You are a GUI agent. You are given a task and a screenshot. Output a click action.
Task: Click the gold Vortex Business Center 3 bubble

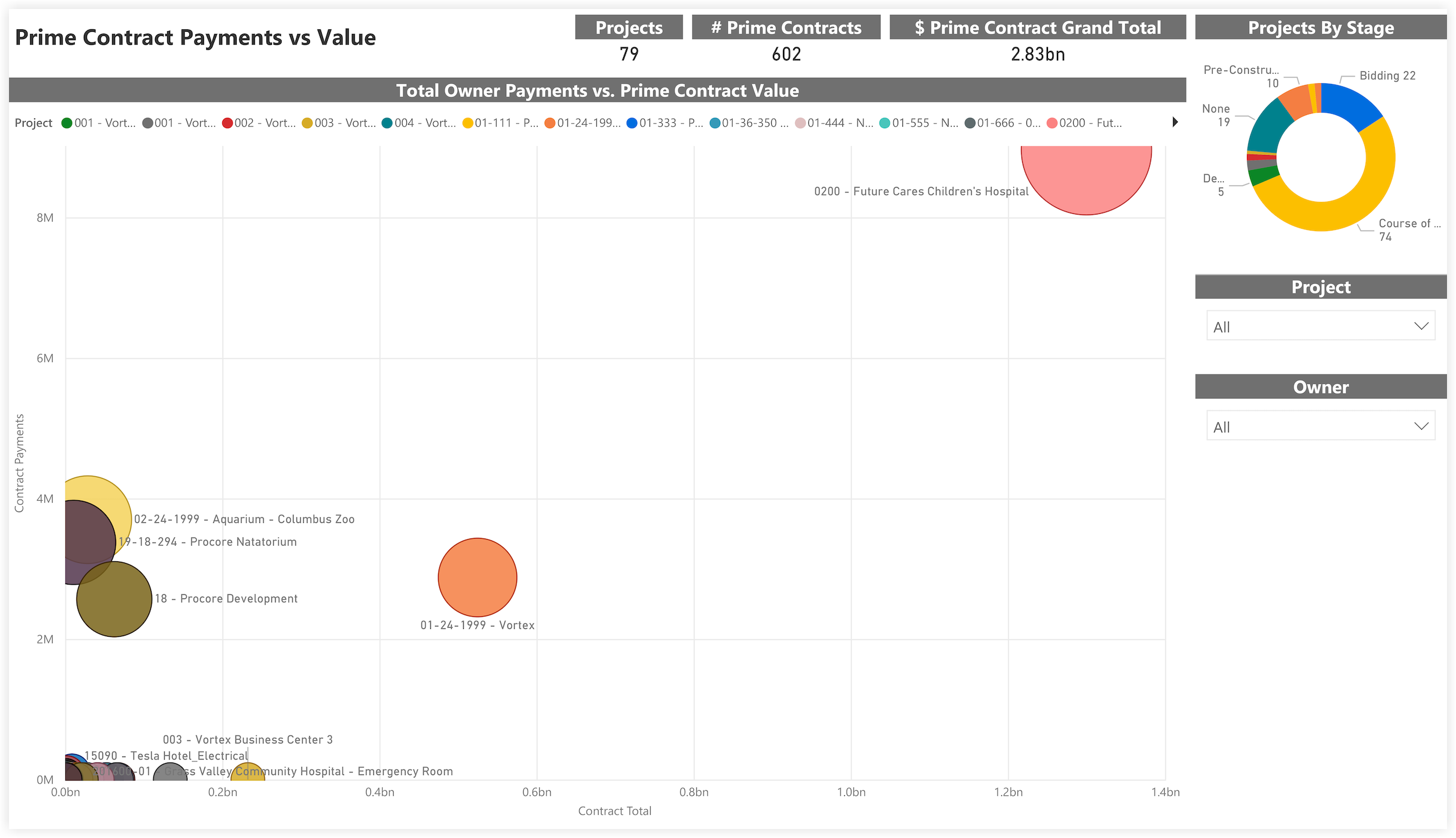(248, 772)
